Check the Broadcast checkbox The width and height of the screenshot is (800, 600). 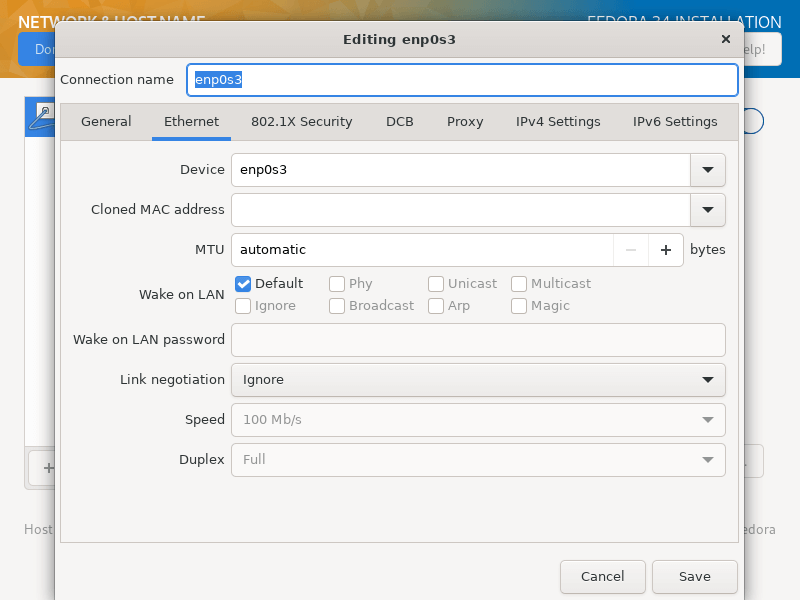click(x=337, y=306)
